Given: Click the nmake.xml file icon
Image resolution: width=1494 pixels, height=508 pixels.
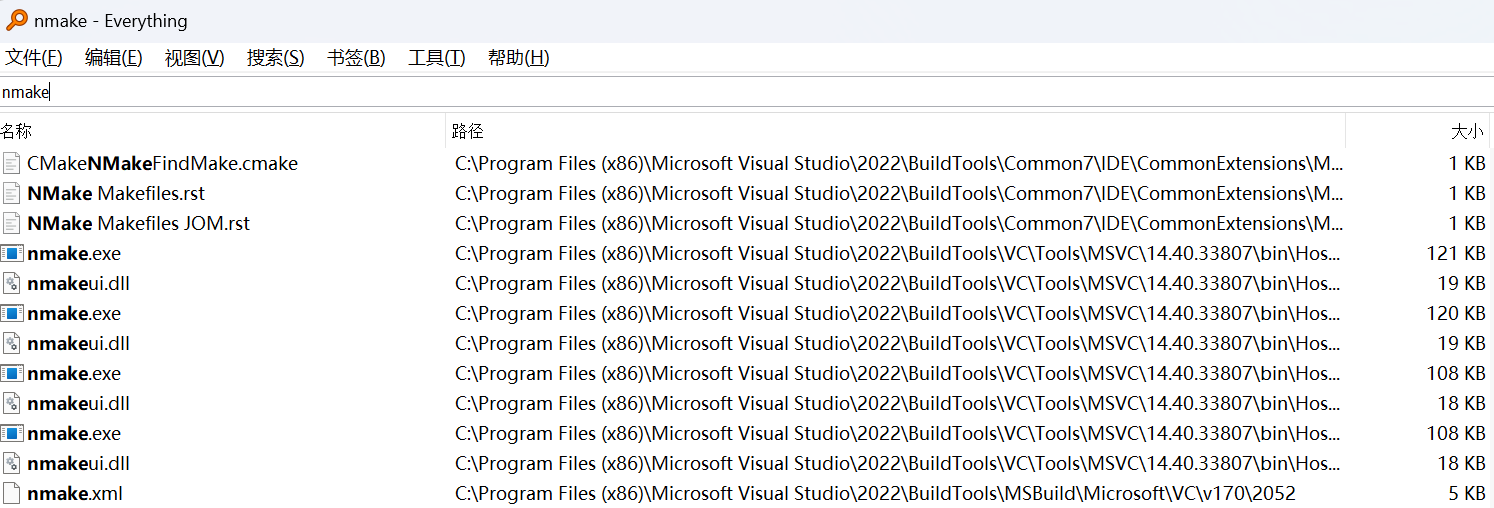Looking at the screenshot, I should tap(12, 493).
